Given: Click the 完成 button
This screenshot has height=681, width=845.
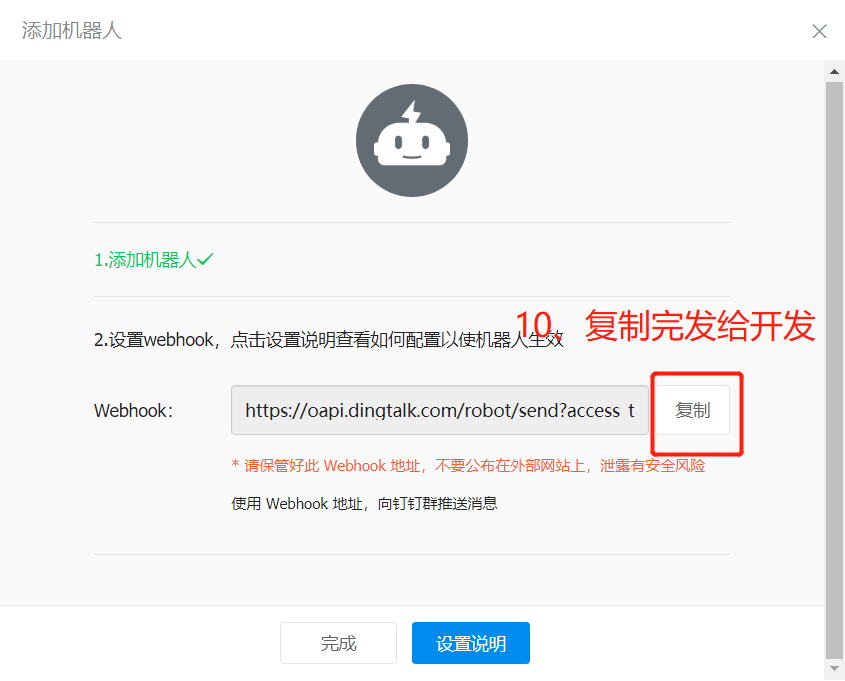Looking at the screenshot, I should tap(338, 643).
